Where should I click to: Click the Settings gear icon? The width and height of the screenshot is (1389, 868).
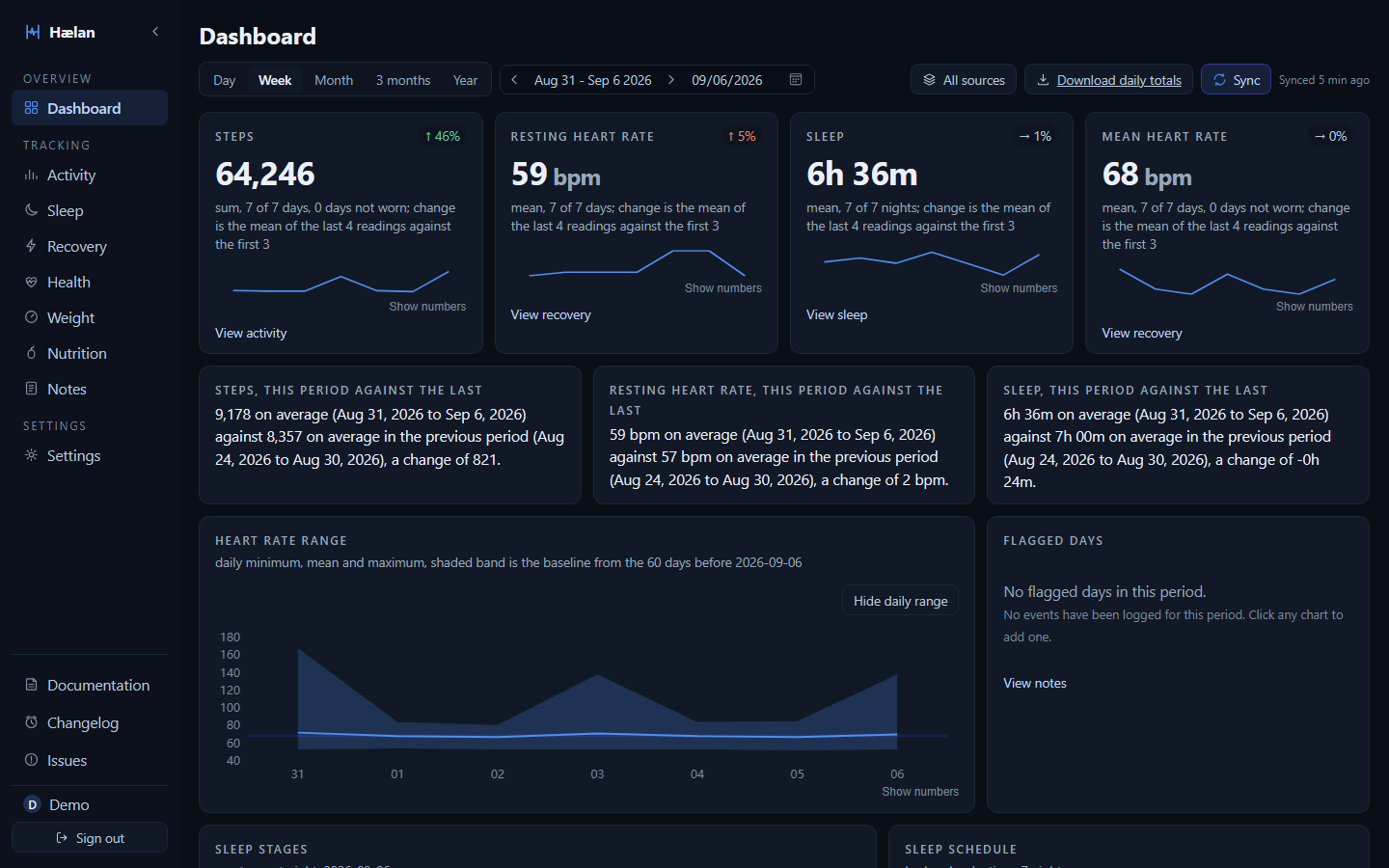[31, 455]
